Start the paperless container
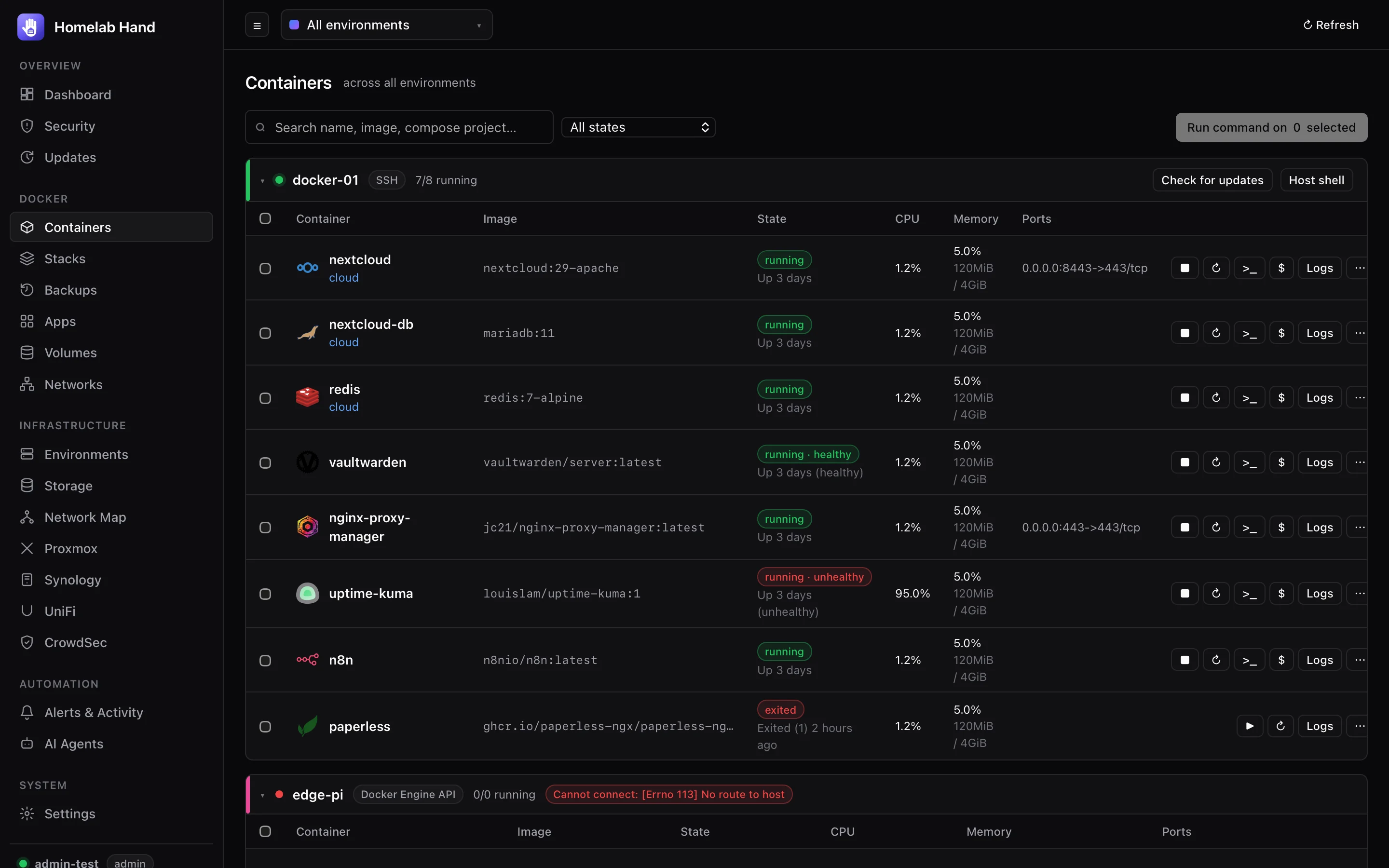 point(1250,726)
